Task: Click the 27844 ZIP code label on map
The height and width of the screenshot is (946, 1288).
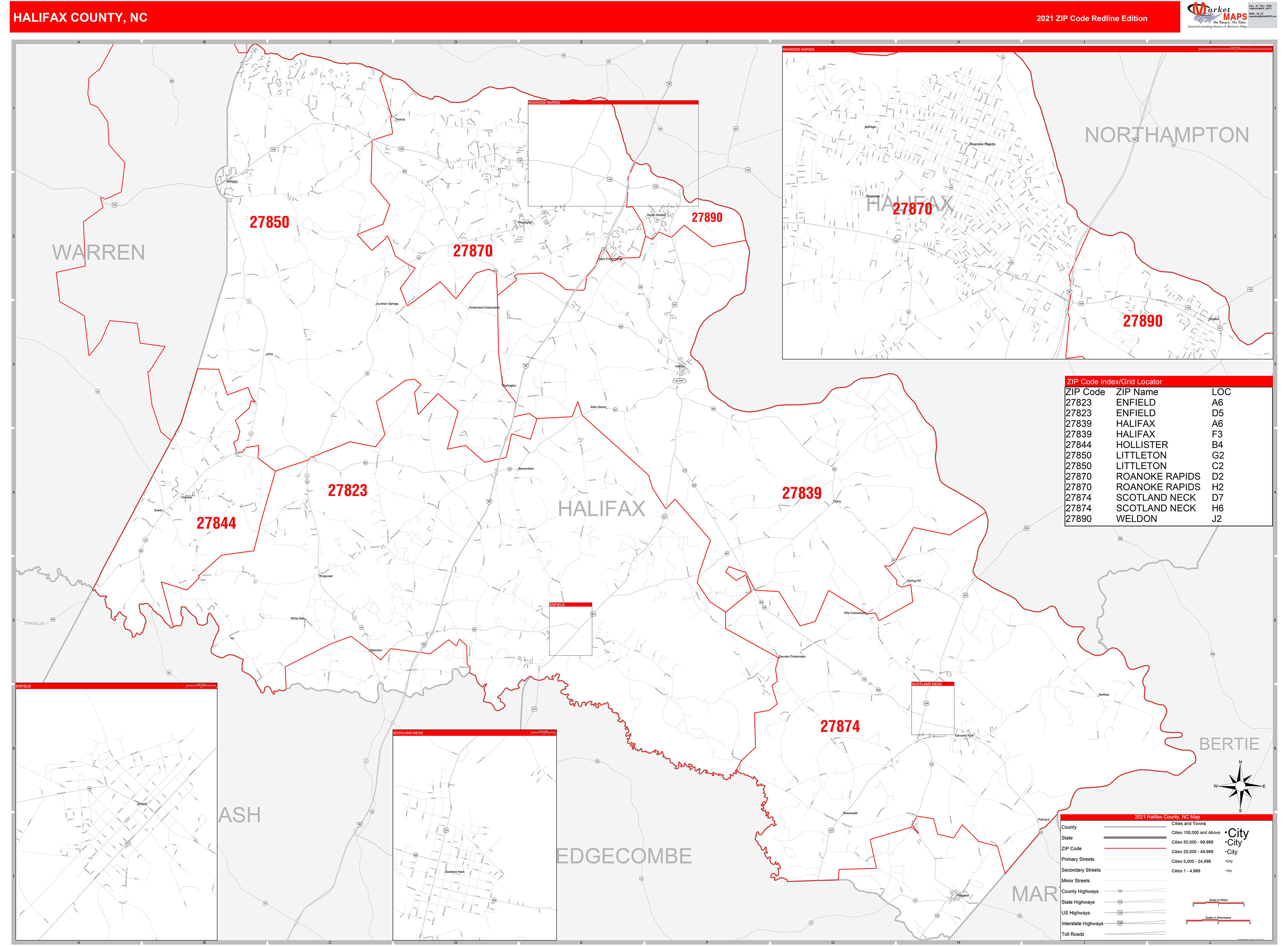Action: [x=216, y=522]
